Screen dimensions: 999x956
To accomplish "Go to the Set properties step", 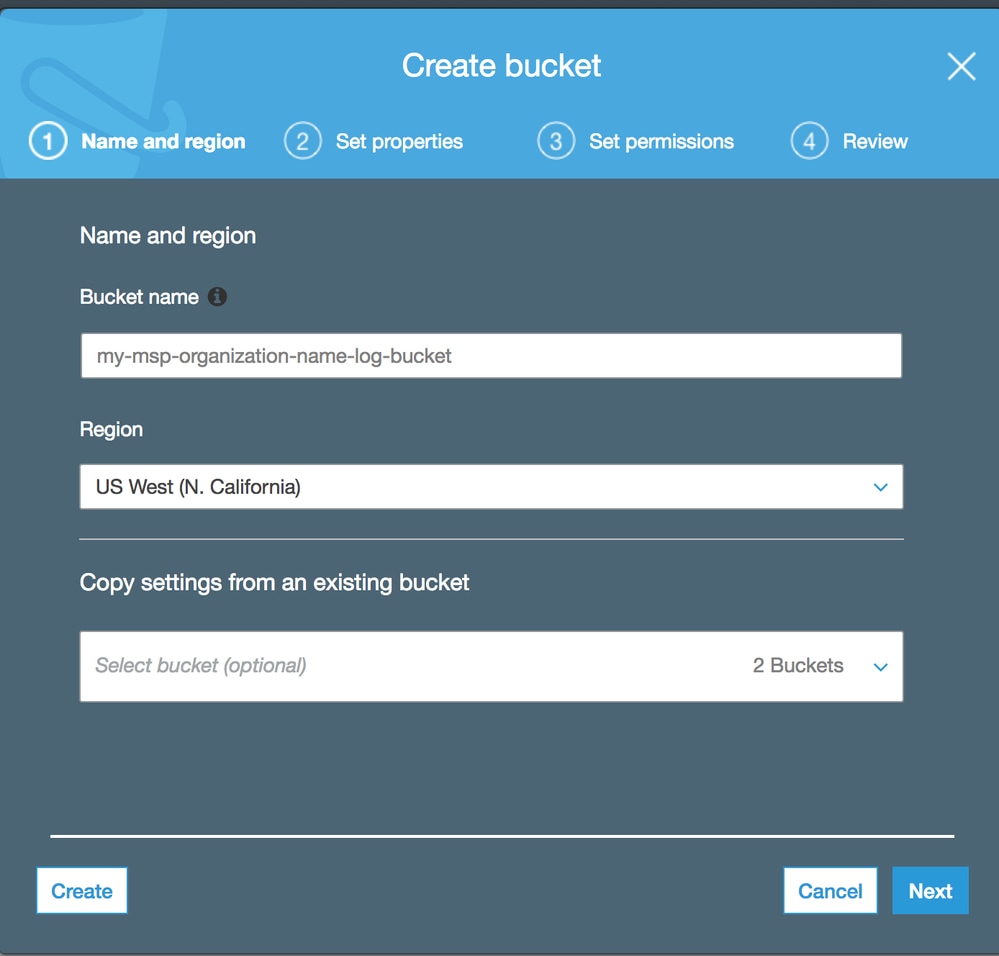I will point(399,141).
